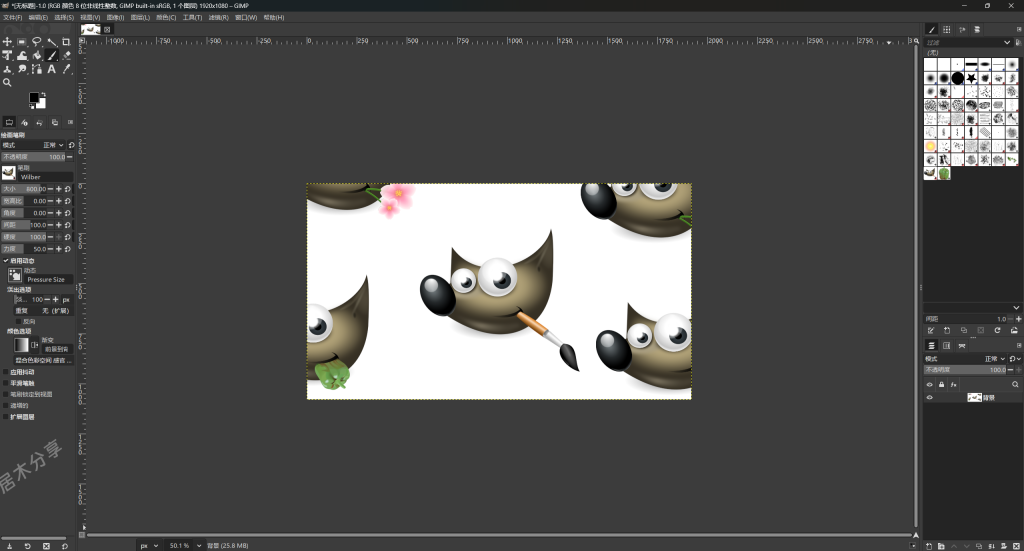
Task: Select the Move tool
Action: 7,42
